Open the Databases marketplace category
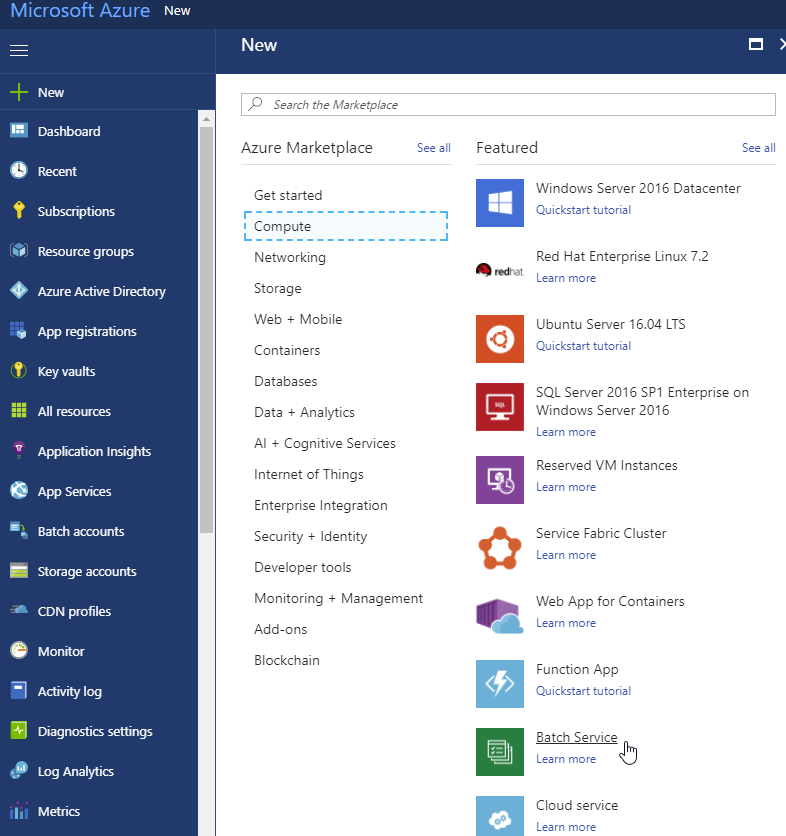Image resolution: width=786 pixels, height=836 pixels. click(286, 382)
